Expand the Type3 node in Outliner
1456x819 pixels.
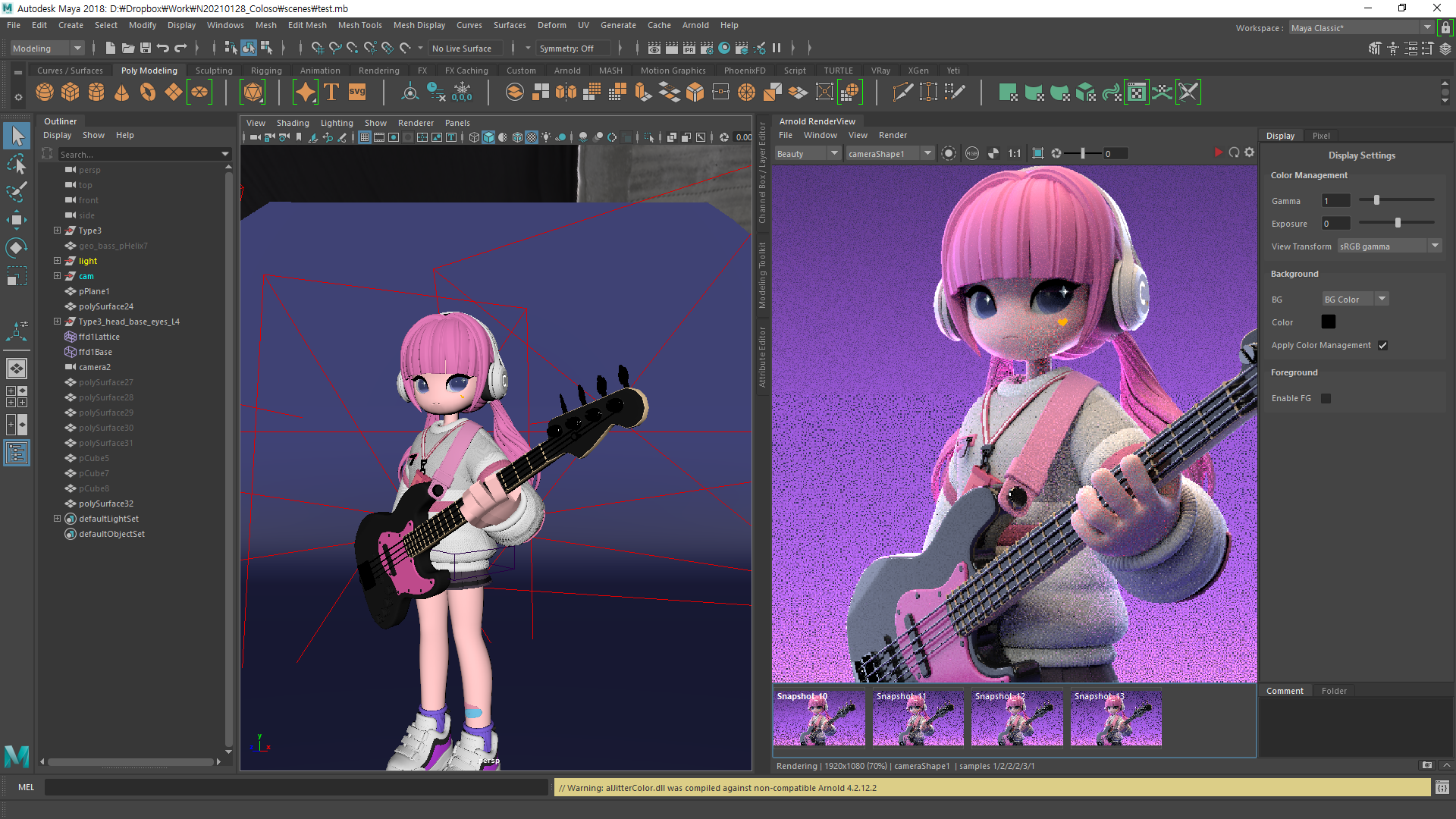point(57,231)
